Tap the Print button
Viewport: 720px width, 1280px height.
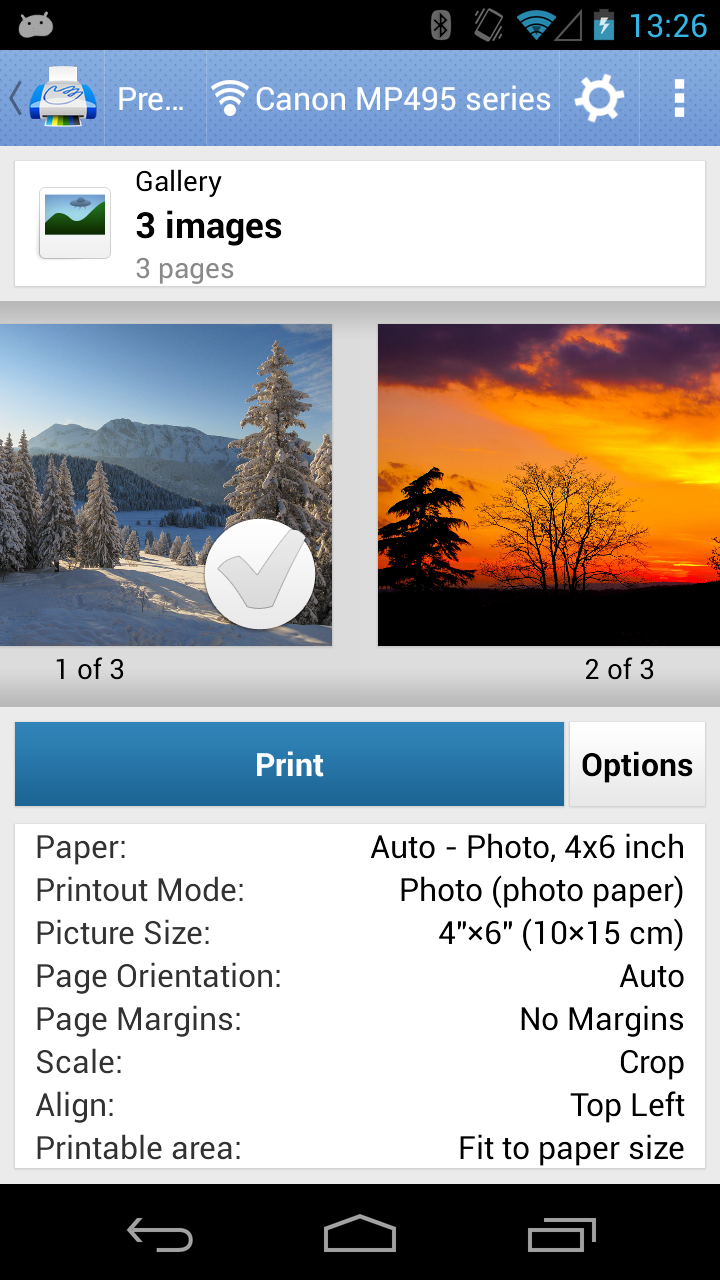click(289, 765)
